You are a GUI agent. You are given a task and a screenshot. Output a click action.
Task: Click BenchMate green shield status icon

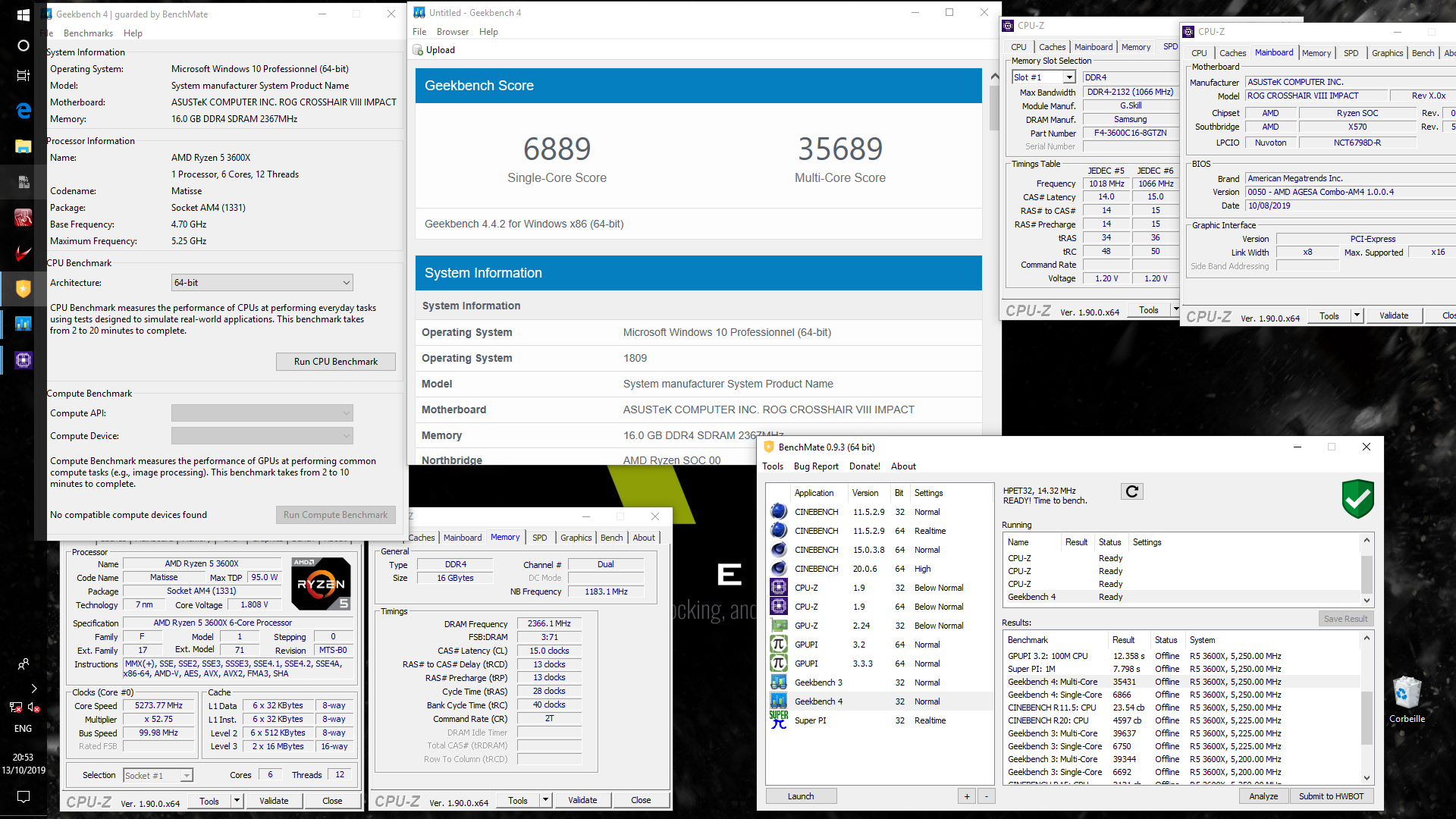click(x=1357, y=498)
